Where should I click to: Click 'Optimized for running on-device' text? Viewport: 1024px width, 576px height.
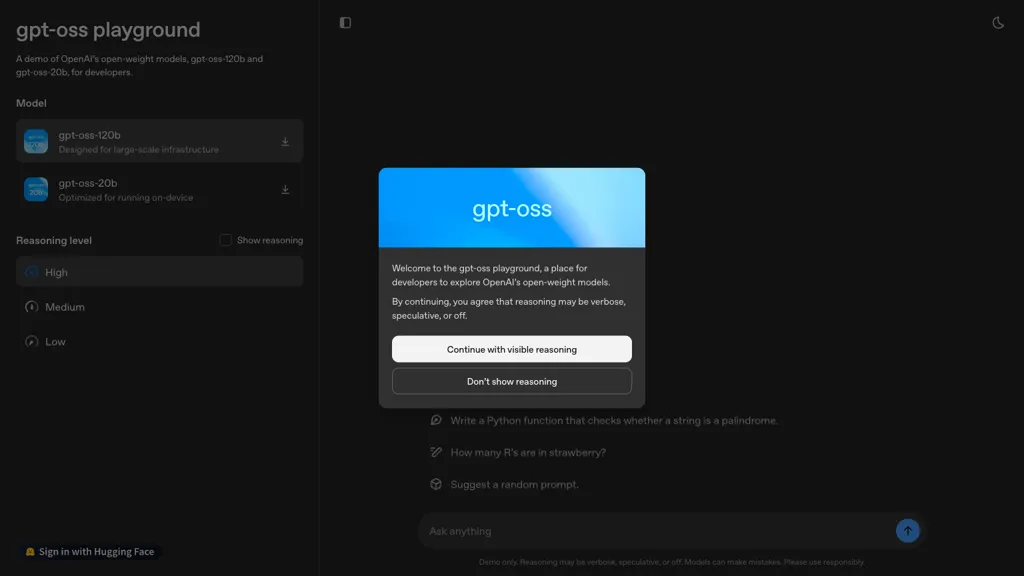pos(125,198)
